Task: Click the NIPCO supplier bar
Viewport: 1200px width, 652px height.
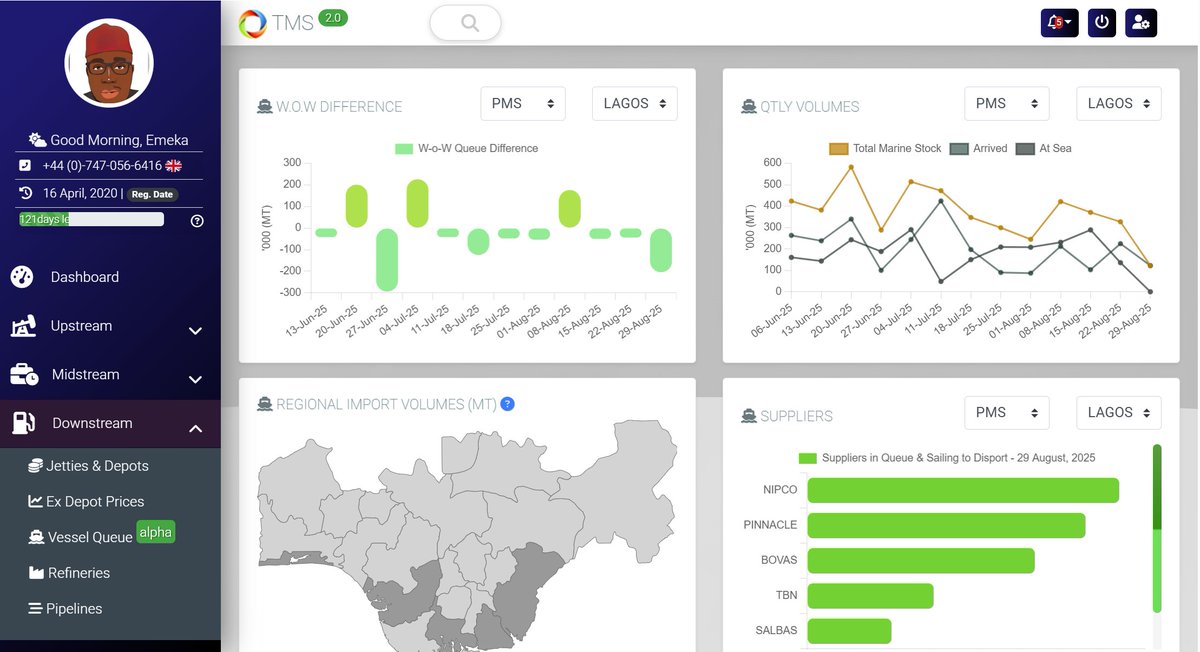Action: (963, 490)
